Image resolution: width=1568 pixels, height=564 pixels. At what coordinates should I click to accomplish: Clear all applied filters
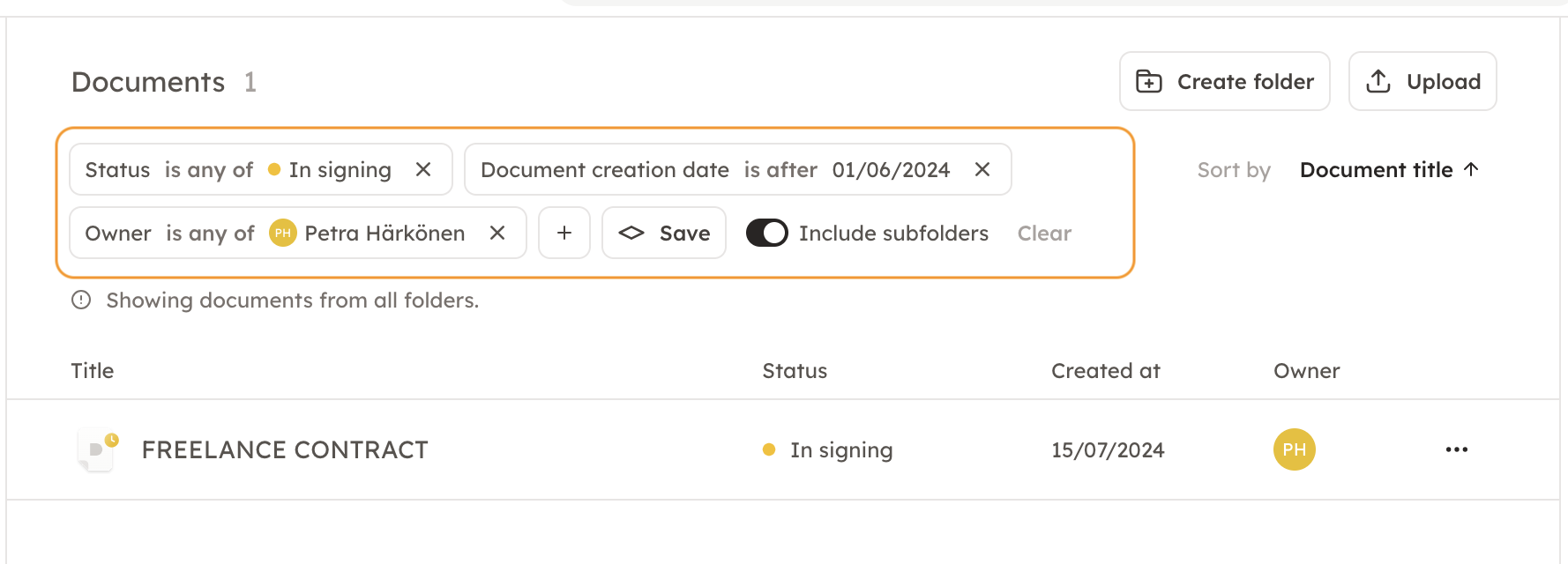[1044, 234]
